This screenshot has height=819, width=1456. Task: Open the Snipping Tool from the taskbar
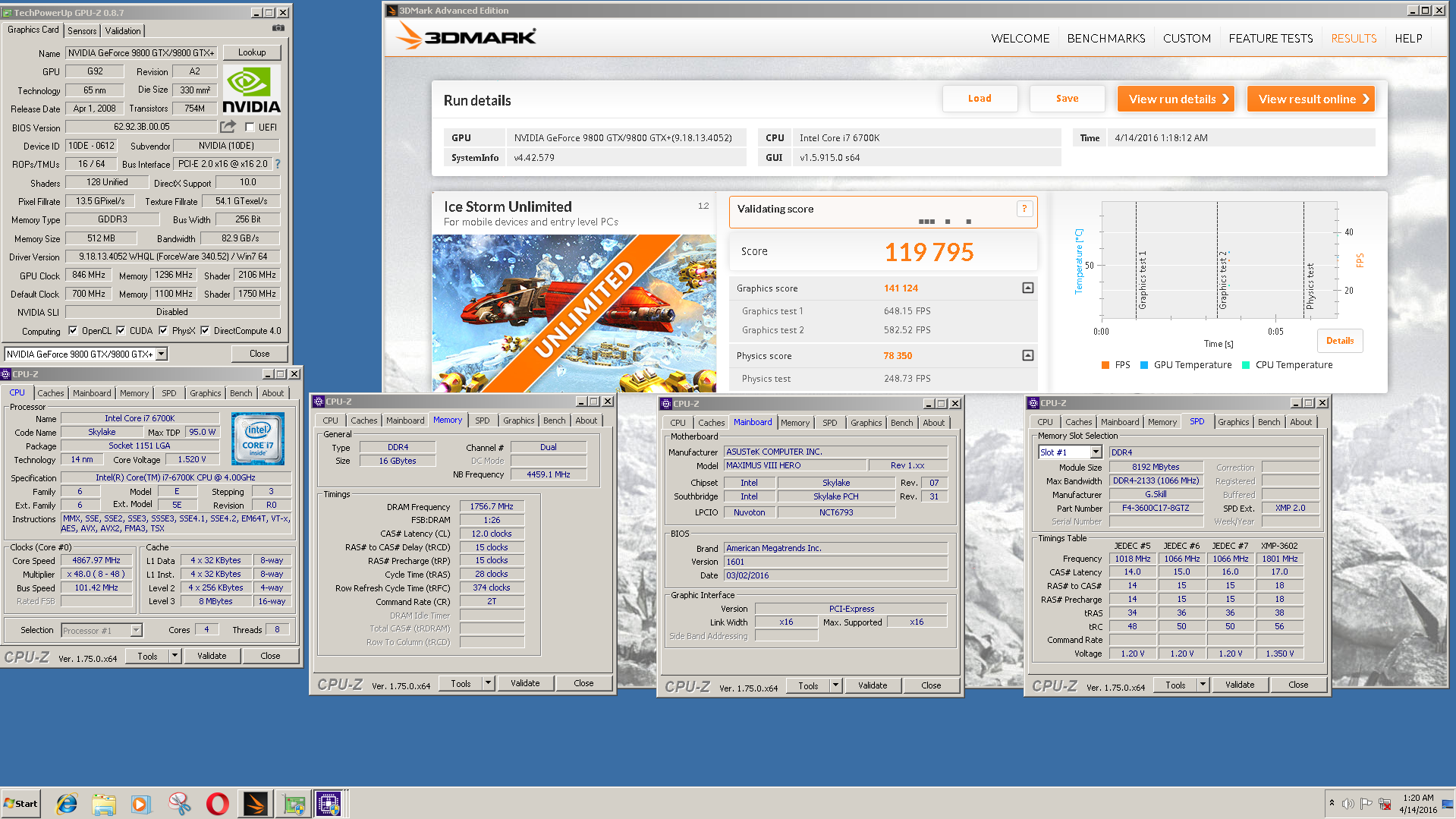click(180, 804)
